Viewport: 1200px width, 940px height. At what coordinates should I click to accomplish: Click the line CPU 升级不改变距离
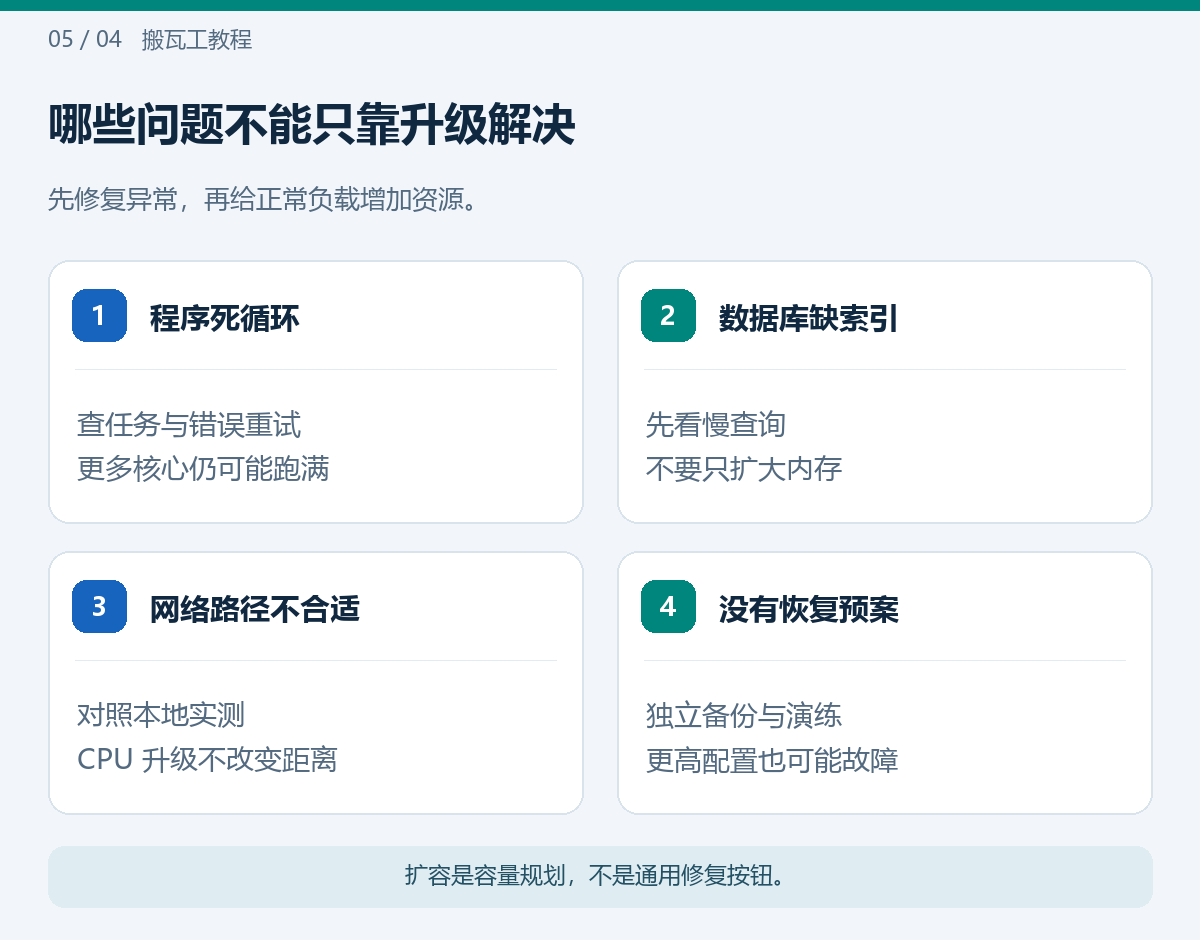[207, 759]
